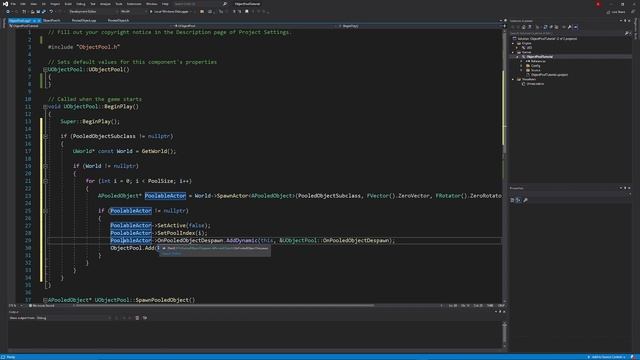Viewport: 640px width, 360px height.
Task: Open the Extensions menu
Action: (x=134, y=4)
